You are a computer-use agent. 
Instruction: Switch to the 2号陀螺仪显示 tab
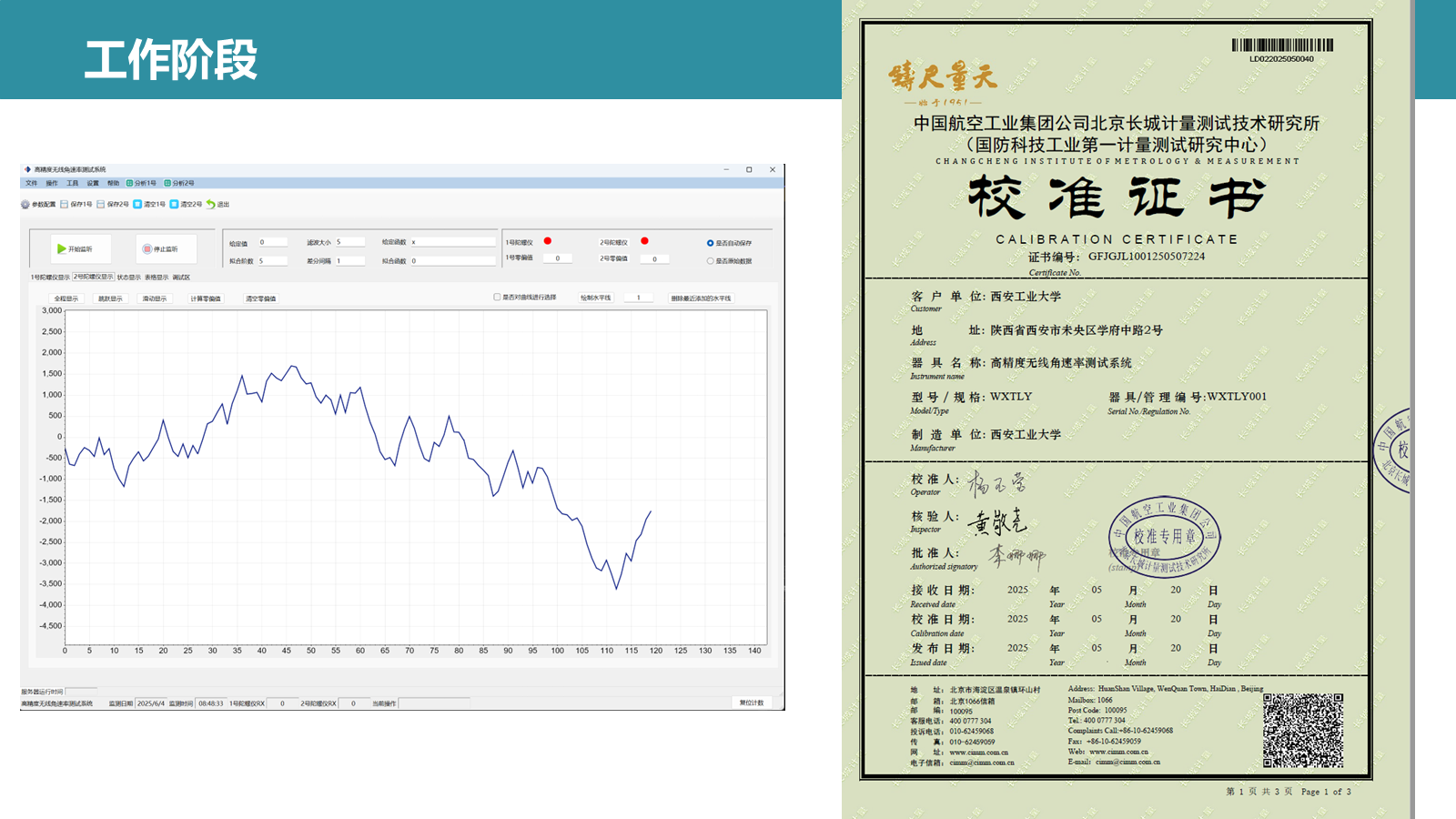[x=93, y=277]
